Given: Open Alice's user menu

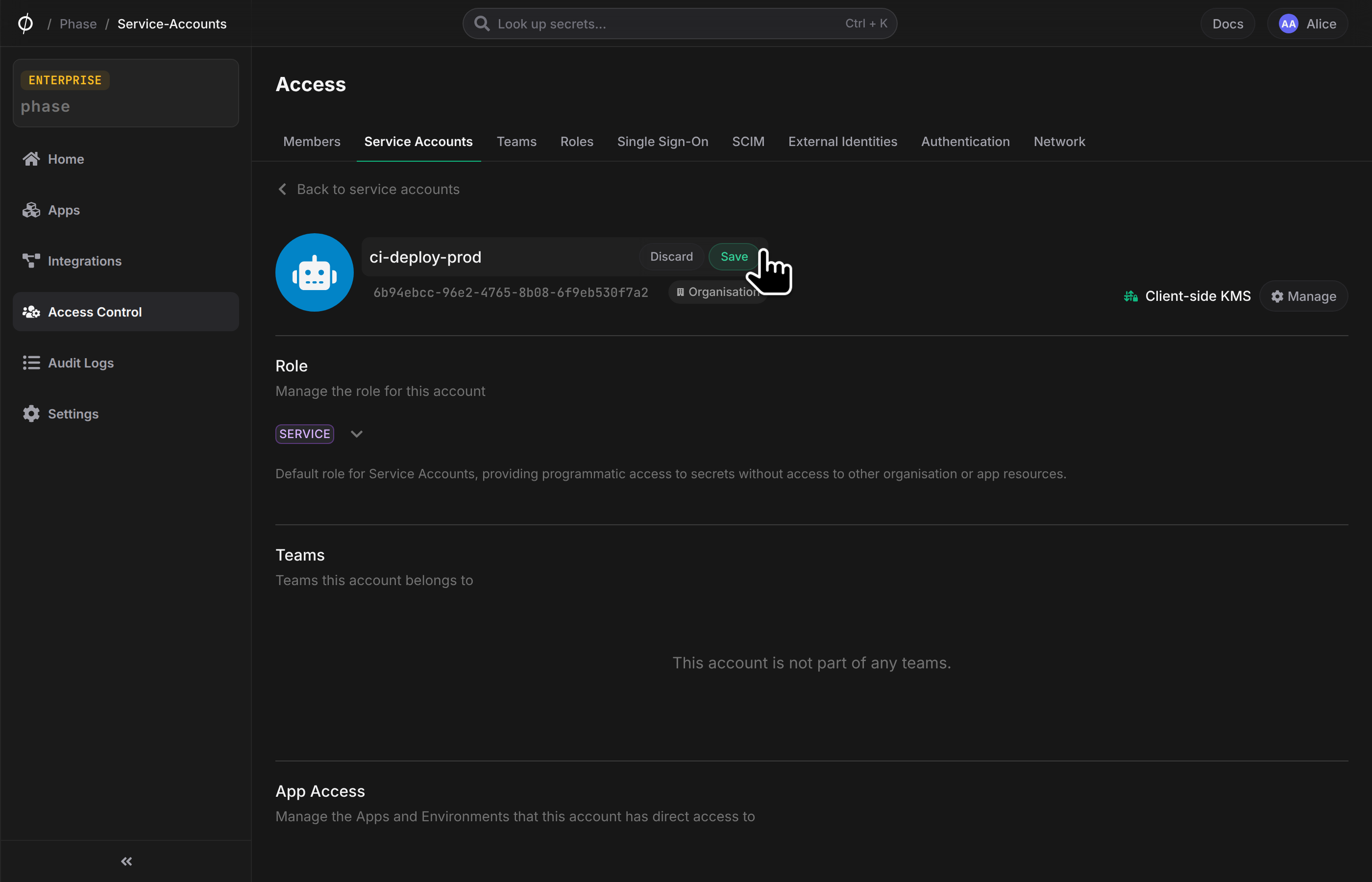Looking at the screenshot, I should coord(1307,24).
